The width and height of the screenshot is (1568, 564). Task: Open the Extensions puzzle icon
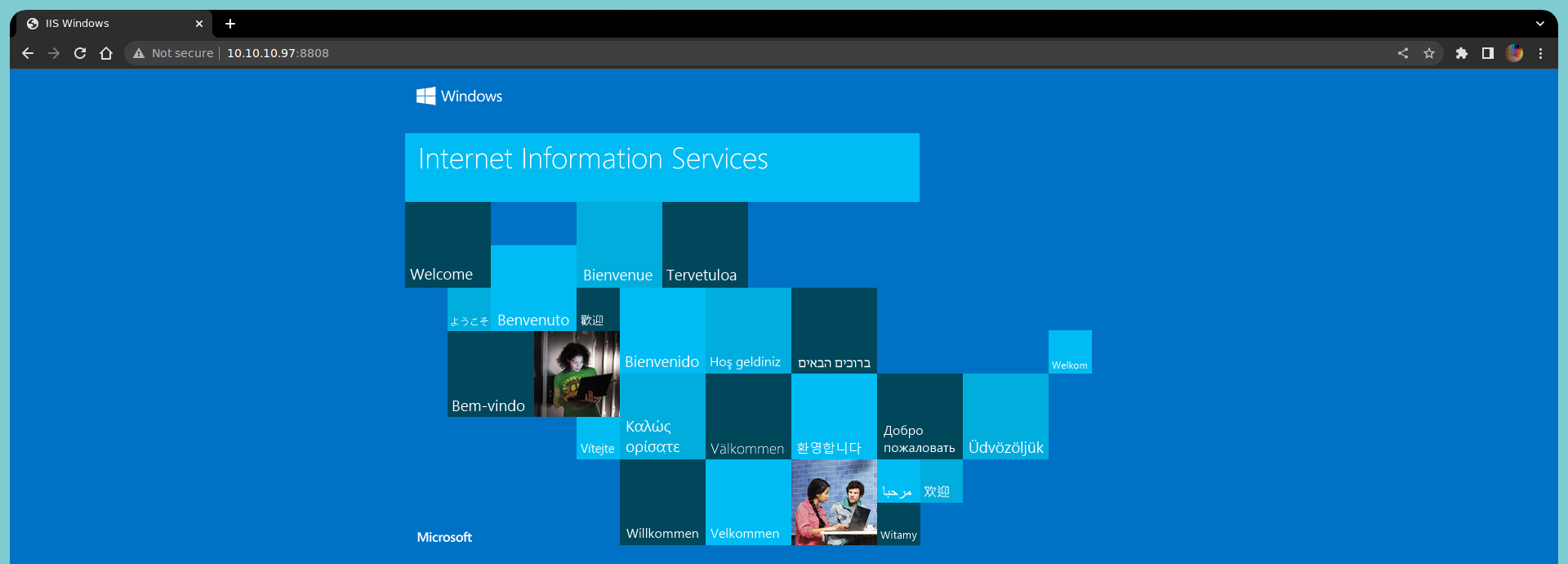click(1462, 53)
